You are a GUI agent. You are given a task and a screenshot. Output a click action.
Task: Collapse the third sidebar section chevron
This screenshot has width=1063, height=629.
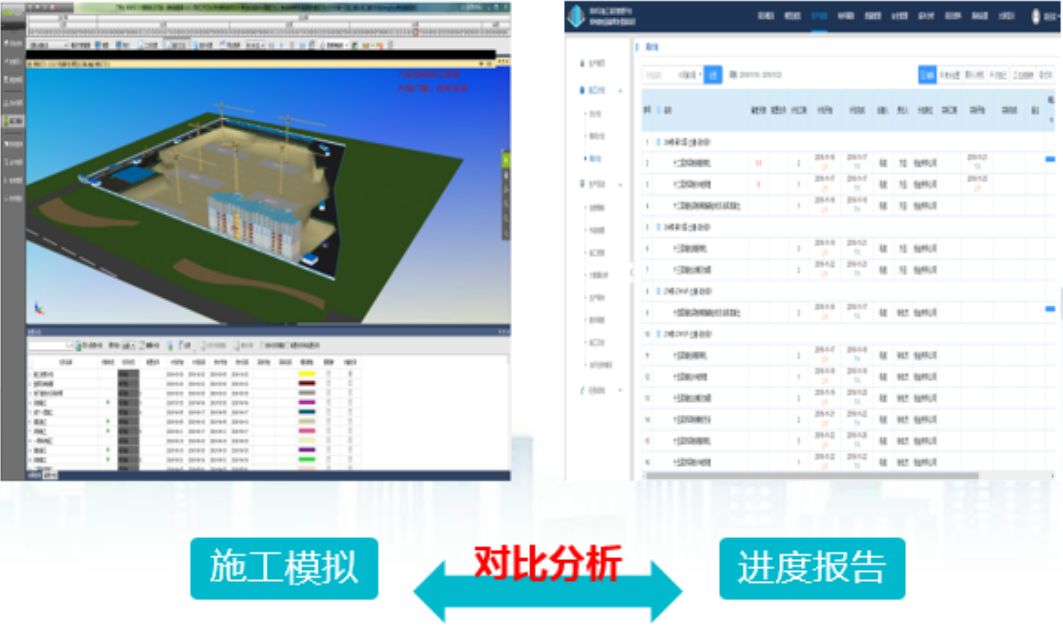pos(621,185)
